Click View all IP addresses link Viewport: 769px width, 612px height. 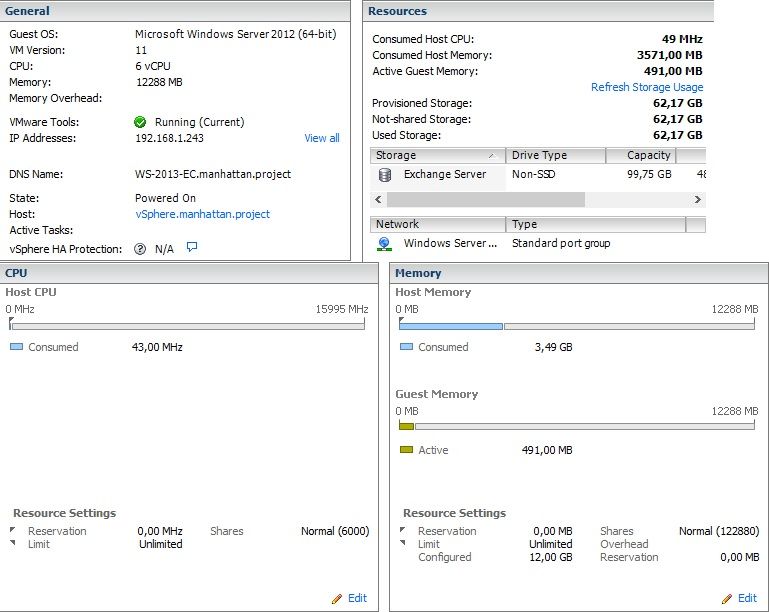pyautogui.click(x=322, y=138)
